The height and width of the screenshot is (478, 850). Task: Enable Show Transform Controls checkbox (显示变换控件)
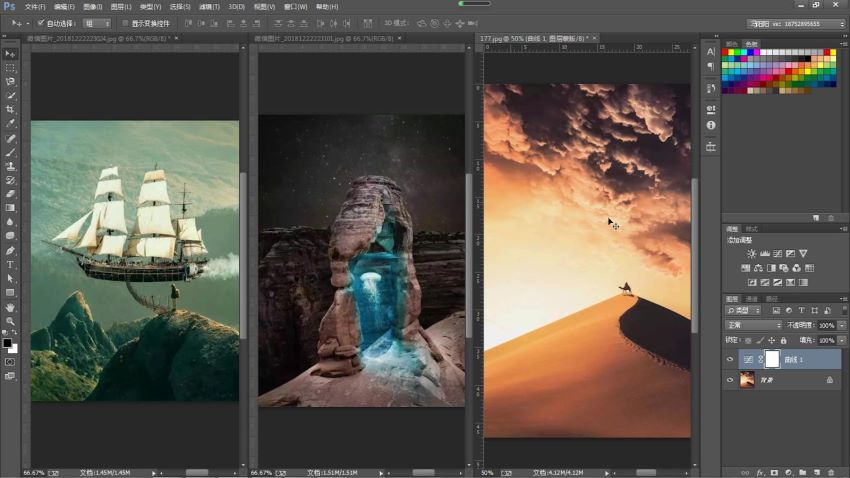point(125,23)
